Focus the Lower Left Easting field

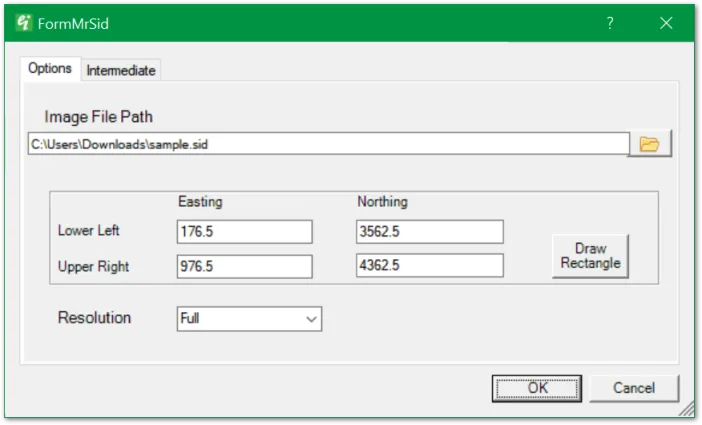(244, 232)
